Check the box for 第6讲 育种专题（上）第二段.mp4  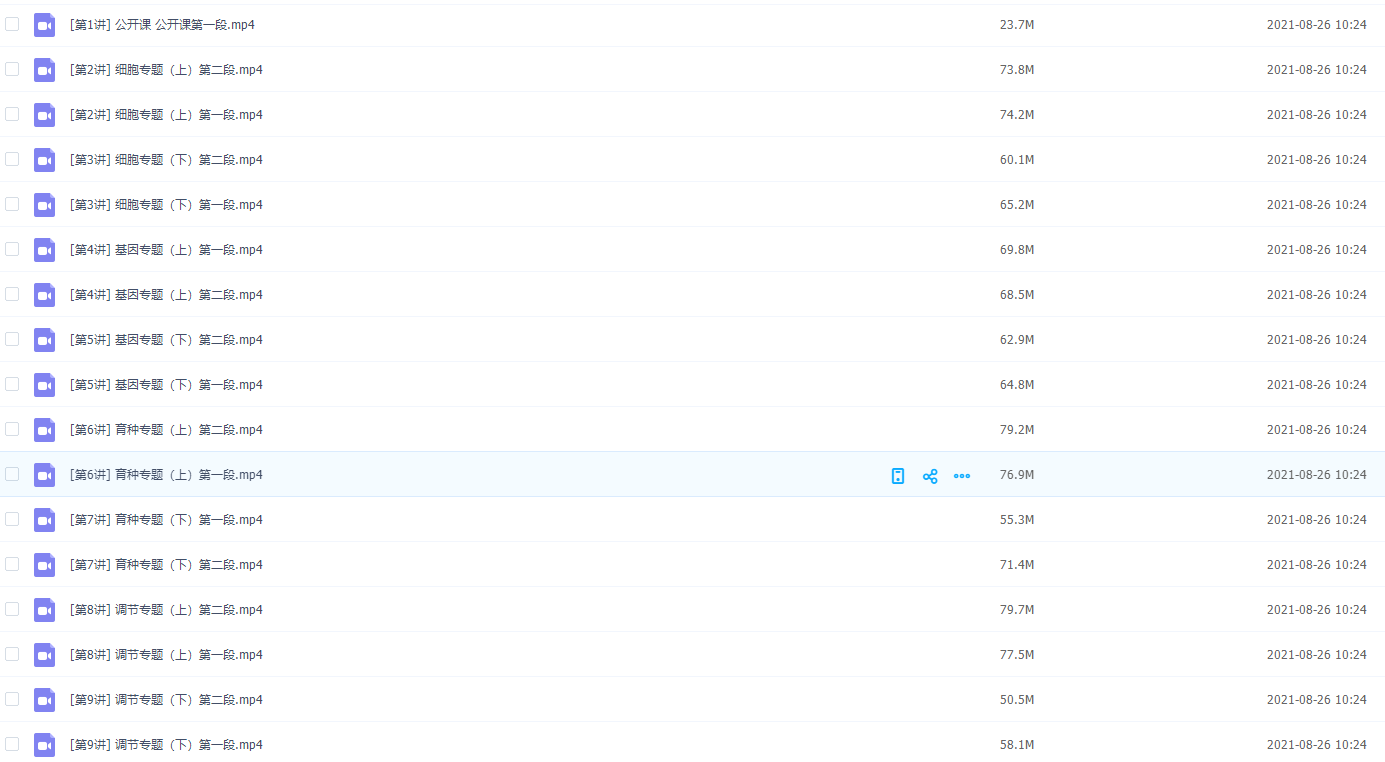[12, 429]
